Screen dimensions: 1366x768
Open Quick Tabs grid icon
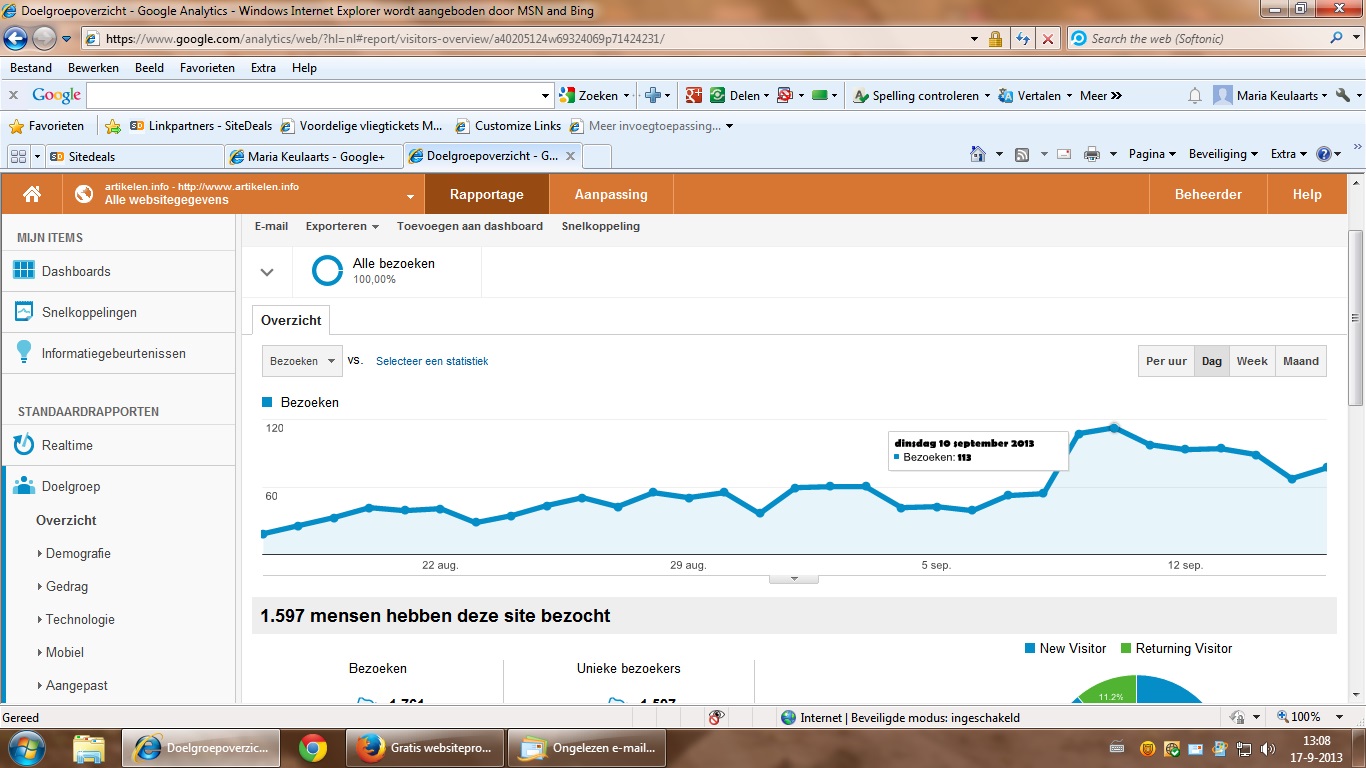point(17,156)
